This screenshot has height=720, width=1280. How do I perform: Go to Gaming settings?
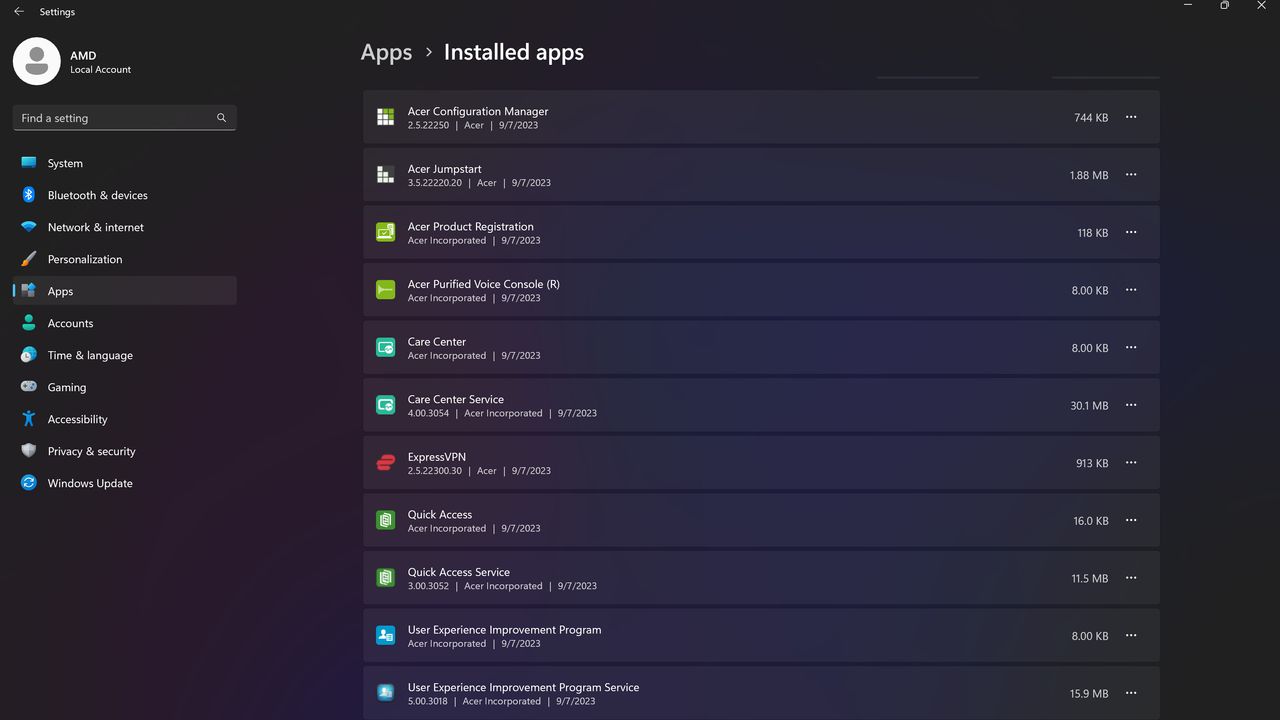tap(125, 387)
